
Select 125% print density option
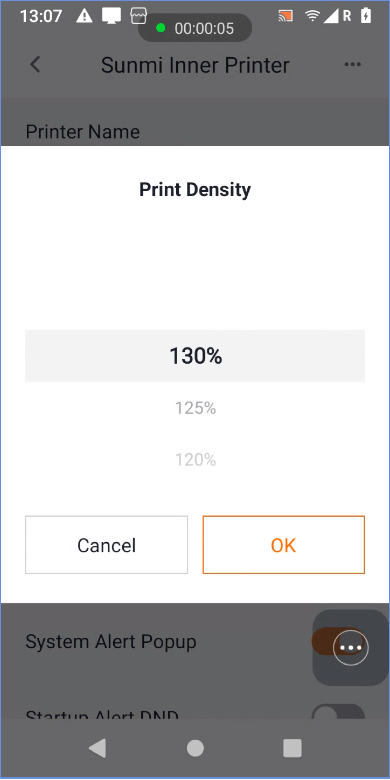(195, 408)
